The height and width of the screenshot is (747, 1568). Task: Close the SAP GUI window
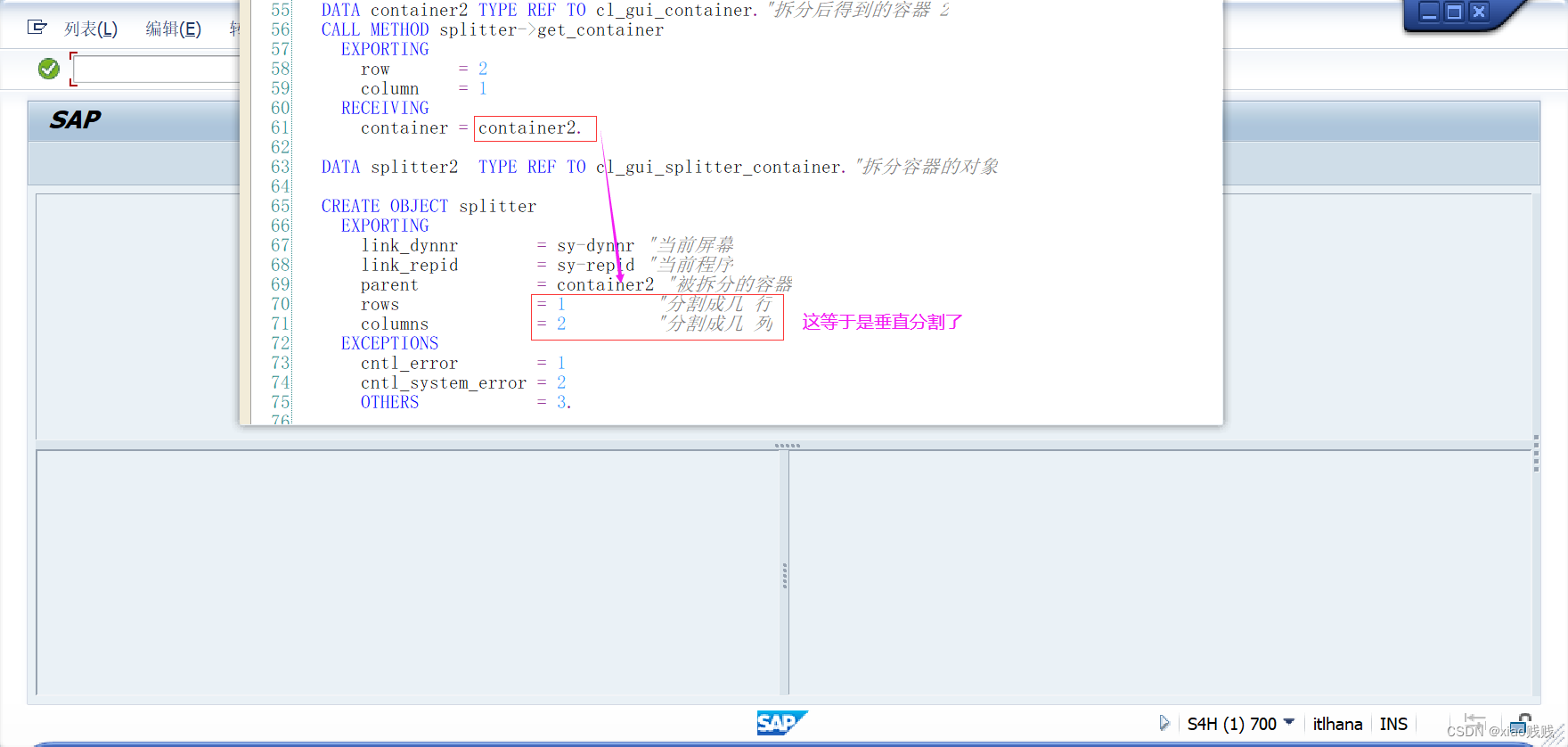click(1479, 12)
